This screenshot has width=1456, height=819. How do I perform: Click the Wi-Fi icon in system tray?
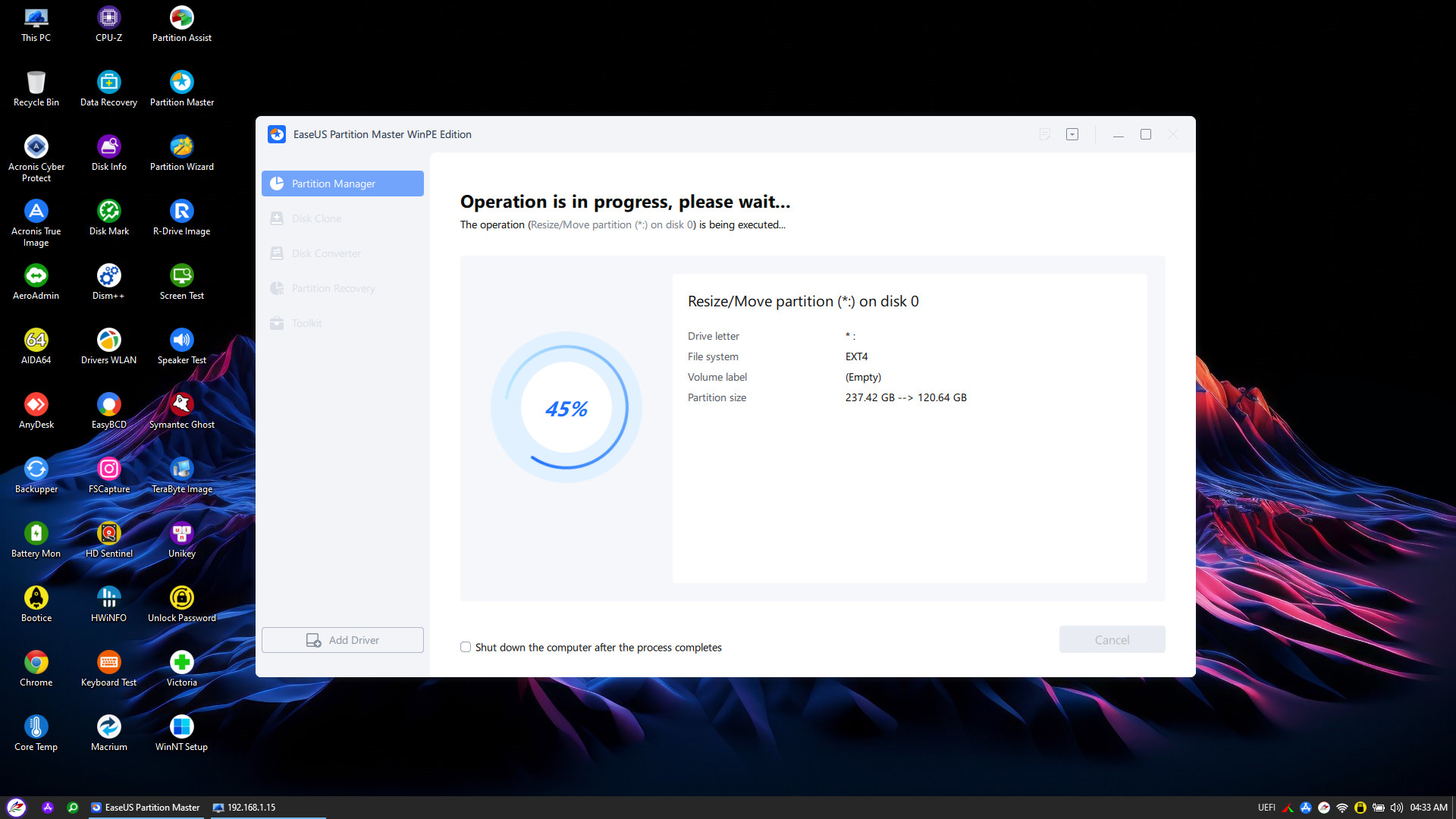[1342, 808]
